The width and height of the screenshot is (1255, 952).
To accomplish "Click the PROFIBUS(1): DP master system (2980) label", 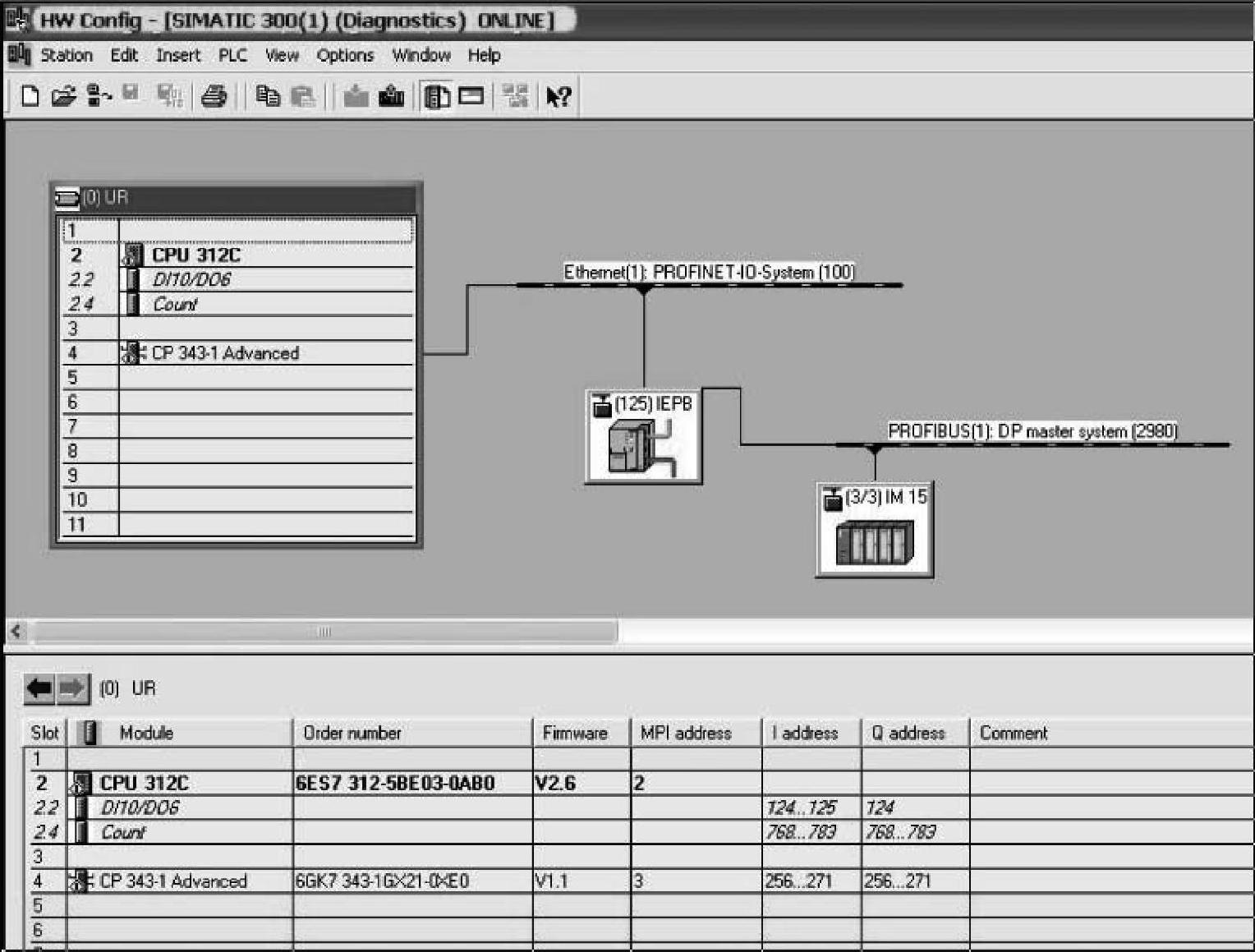I will pyautogui.click(x=1033, y=431).
